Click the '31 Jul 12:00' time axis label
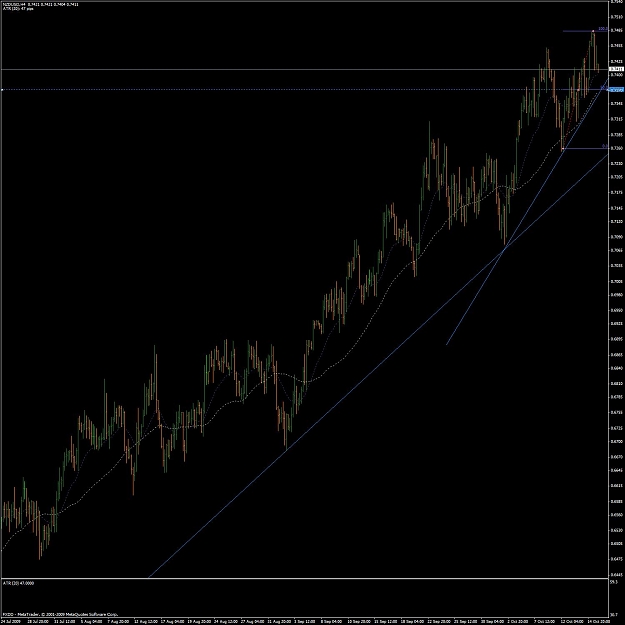 (x=65, y=621)
